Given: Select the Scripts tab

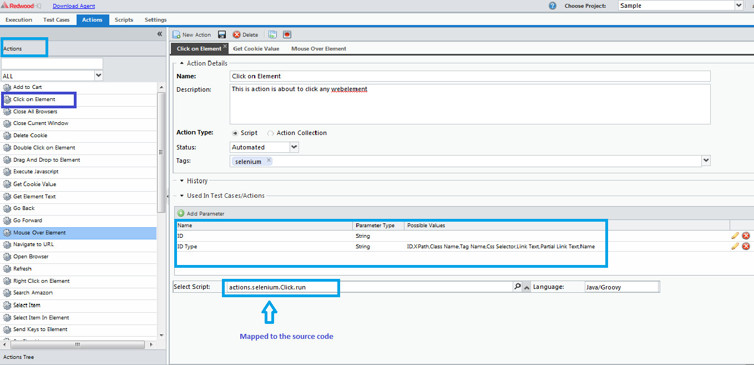Looking at the screenshot, I should 124,20.
